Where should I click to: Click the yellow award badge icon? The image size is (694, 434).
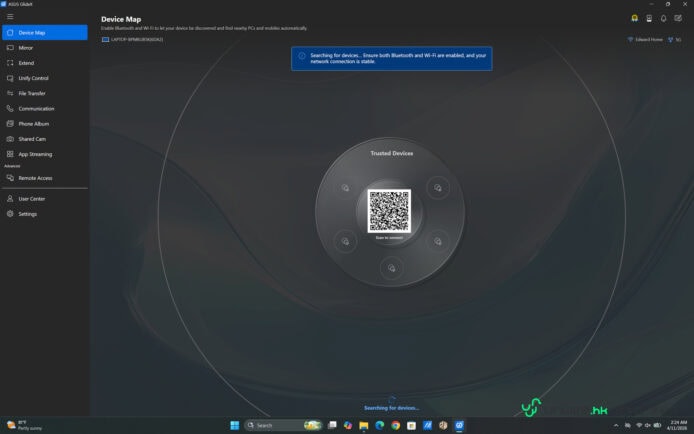pos(634,18)
